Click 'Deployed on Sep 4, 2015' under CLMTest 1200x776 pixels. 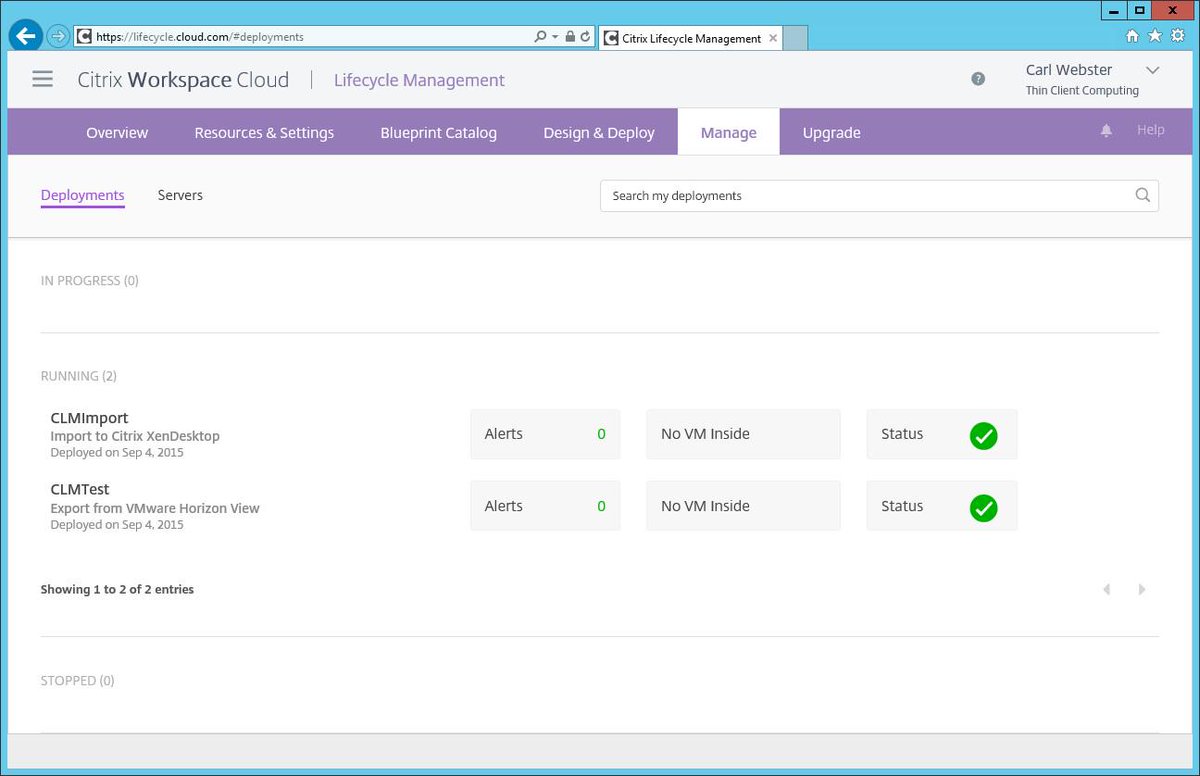(117, 524)
